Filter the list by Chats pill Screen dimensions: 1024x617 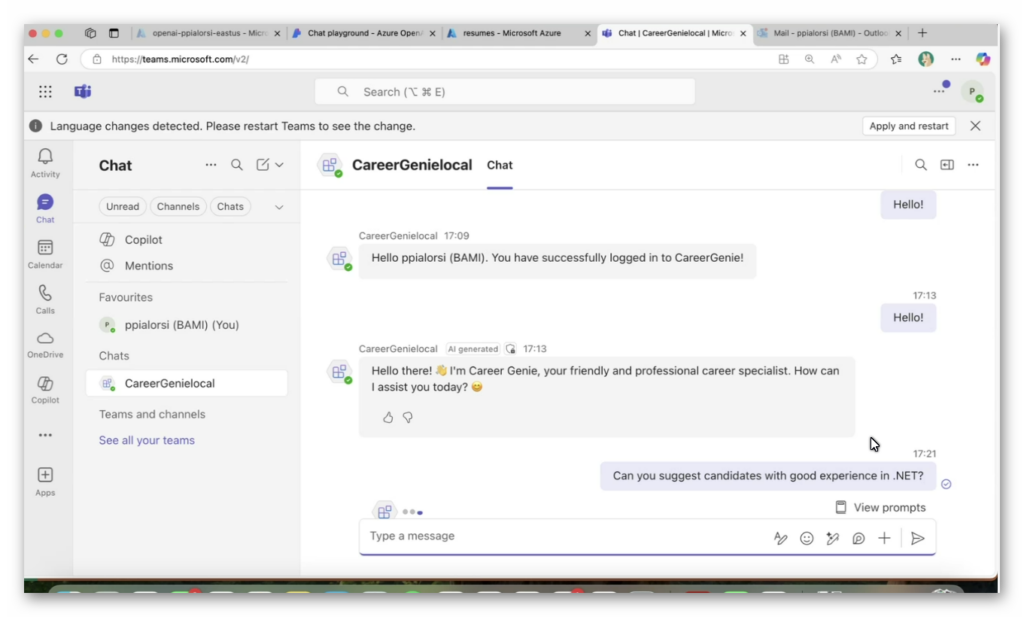point(230,206)
